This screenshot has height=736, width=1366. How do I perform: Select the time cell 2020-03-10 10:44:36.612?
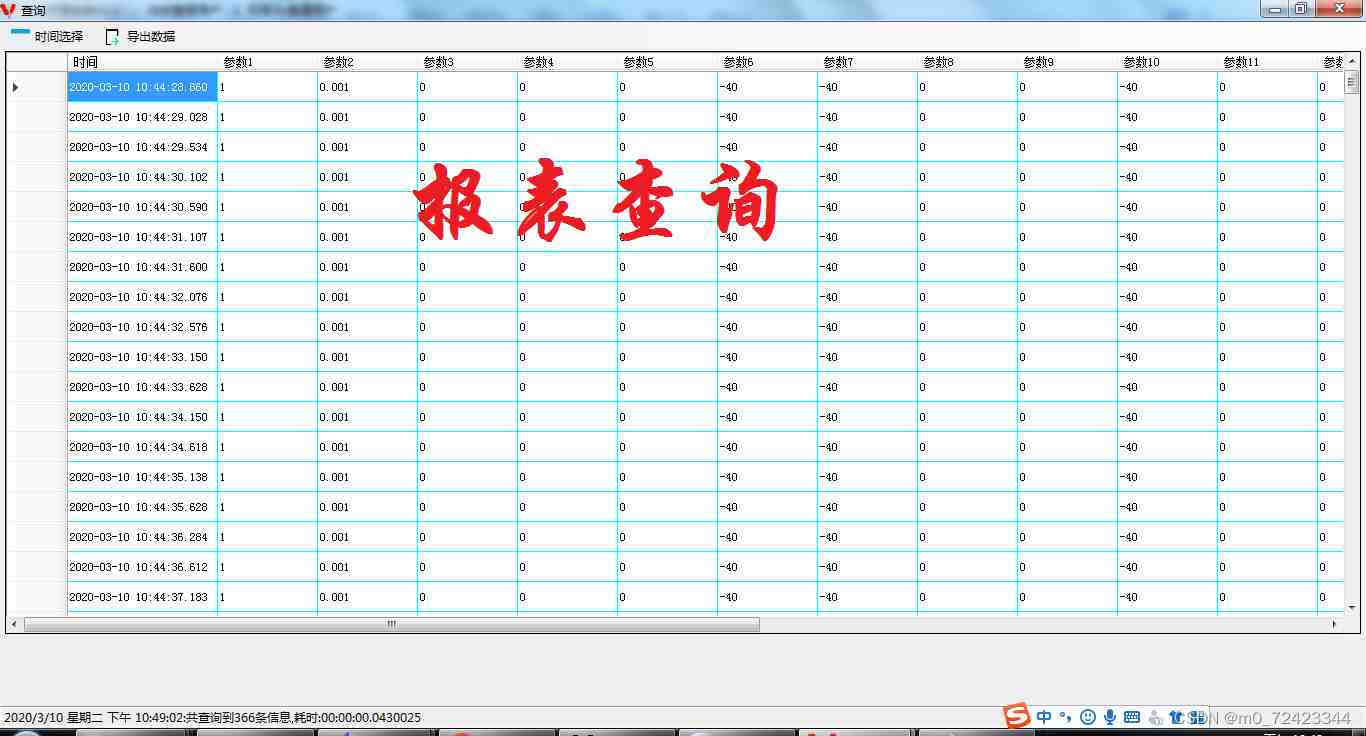[142, 567]
